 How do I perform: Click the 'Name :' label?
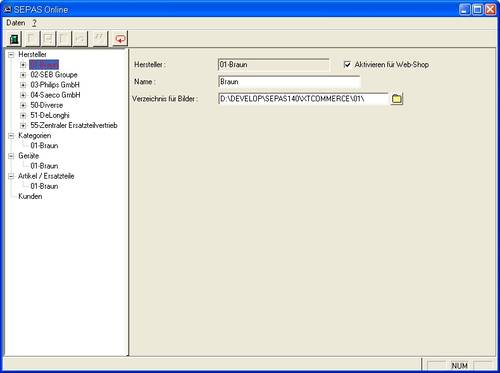145,82
